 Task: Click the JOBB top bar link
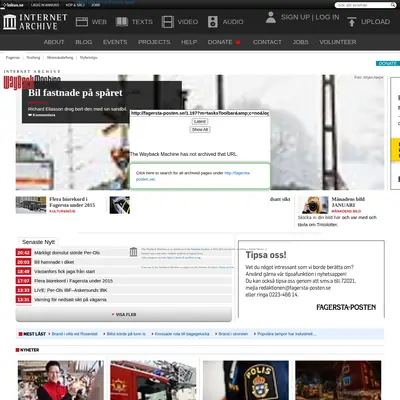click(95, 5)
